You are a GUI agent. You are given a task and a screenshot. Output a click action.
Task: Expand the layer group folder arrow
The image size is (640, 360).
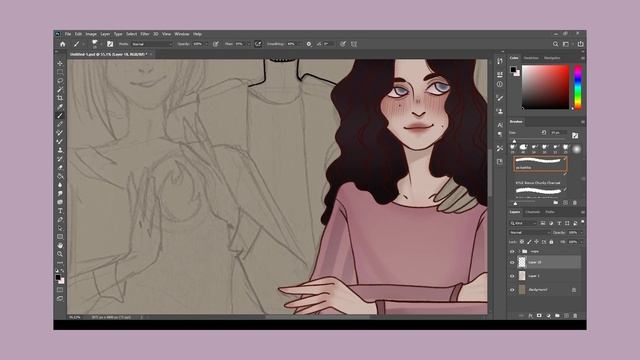click(x=519, y=251)
